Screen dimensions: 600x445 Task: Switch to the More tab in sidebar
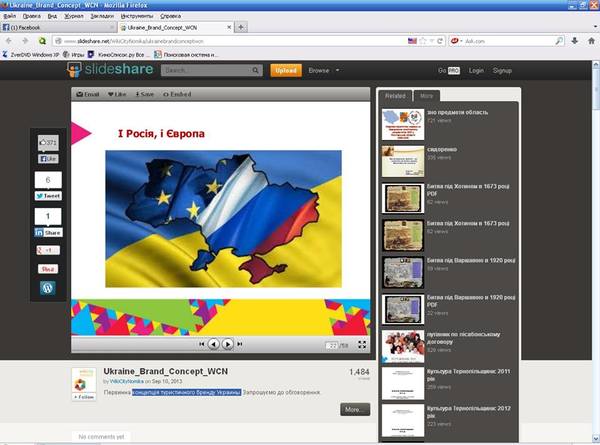click(427, 96)
